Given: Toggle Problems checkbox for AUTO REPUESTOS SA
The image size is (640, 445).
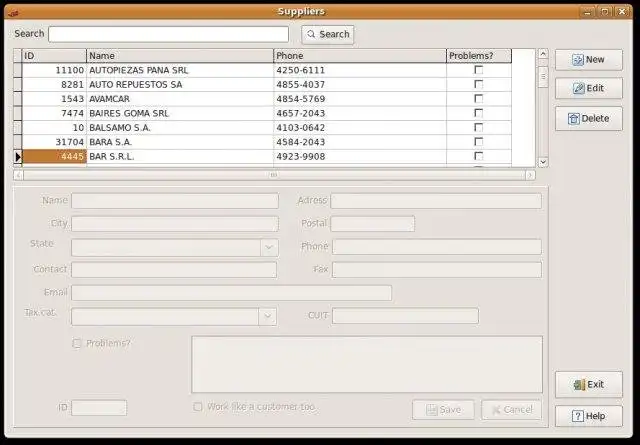Looking at the screenshot, I should click(478, 84).
